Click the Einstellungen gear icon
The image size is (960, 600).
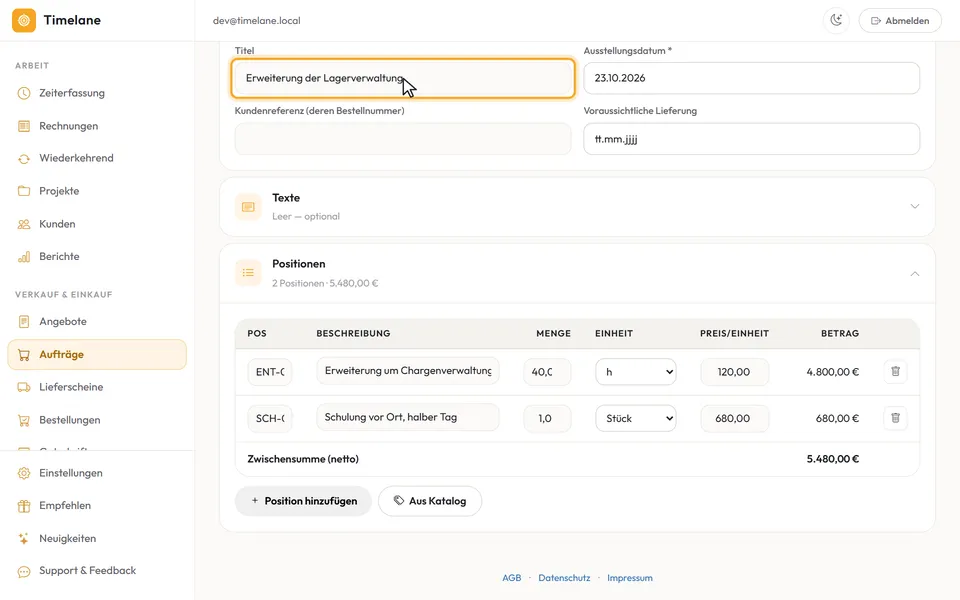click(24, 473)
